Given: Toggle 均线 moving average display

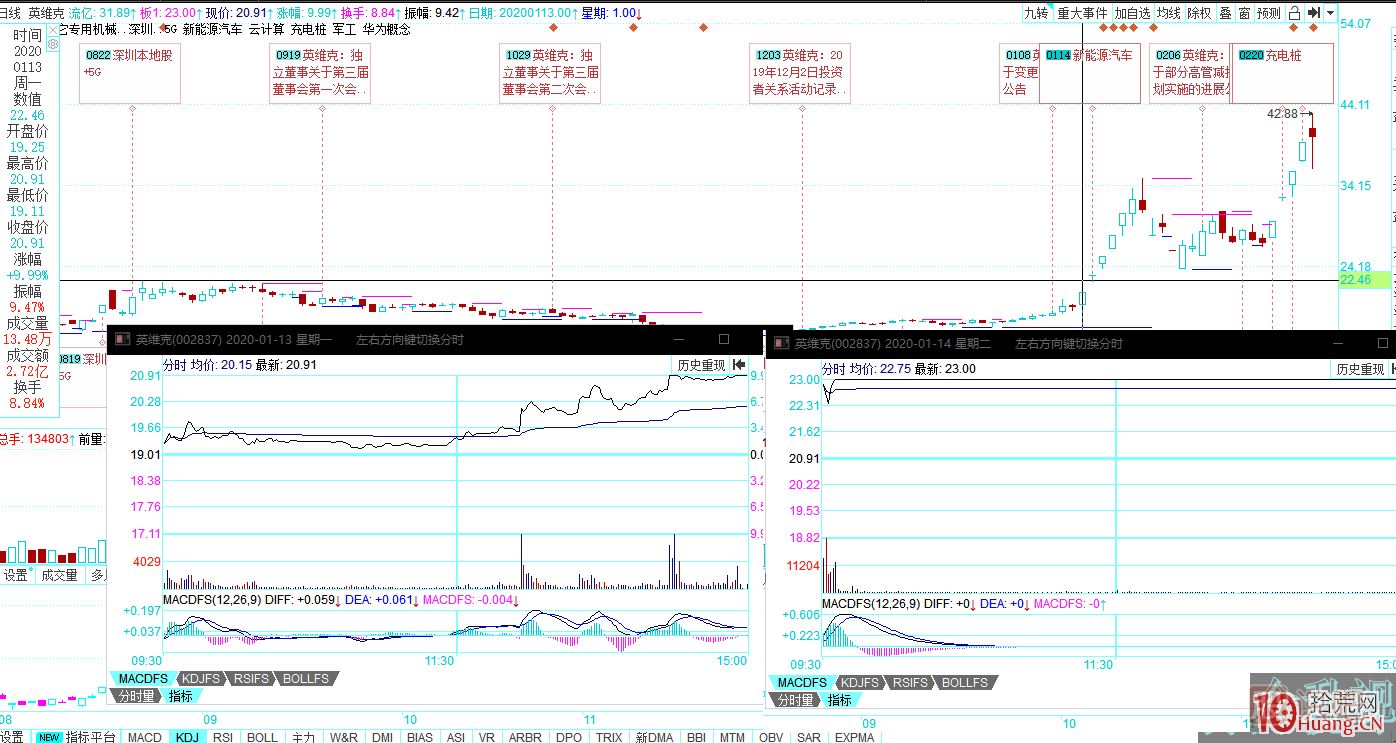Looking at the screenshot, I should [x=1168, y=13].
